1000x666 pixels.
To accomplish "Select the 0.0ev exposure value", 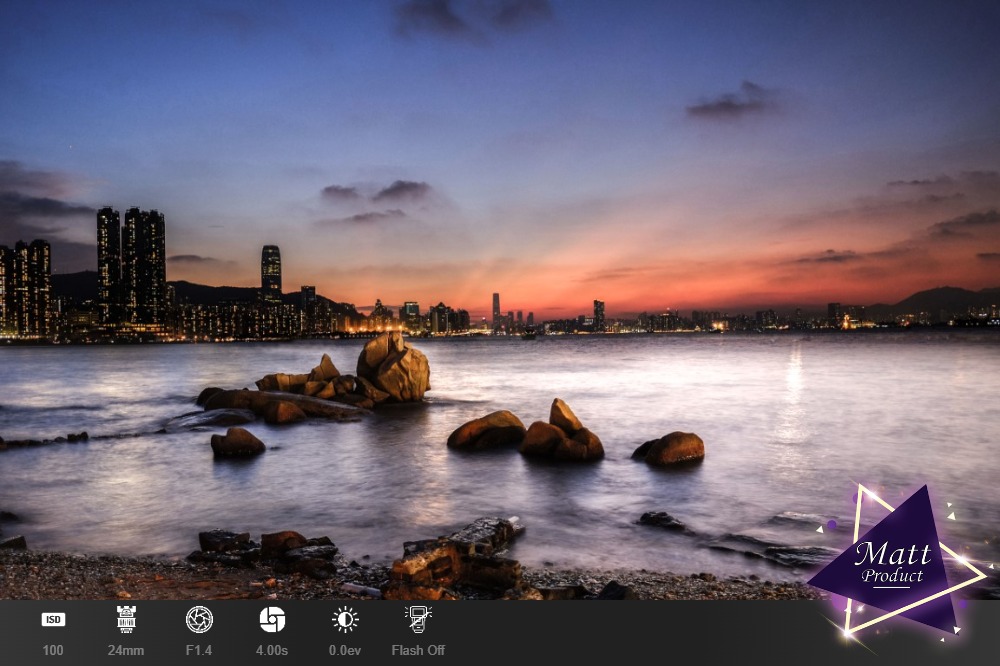I will coord(345,650).
